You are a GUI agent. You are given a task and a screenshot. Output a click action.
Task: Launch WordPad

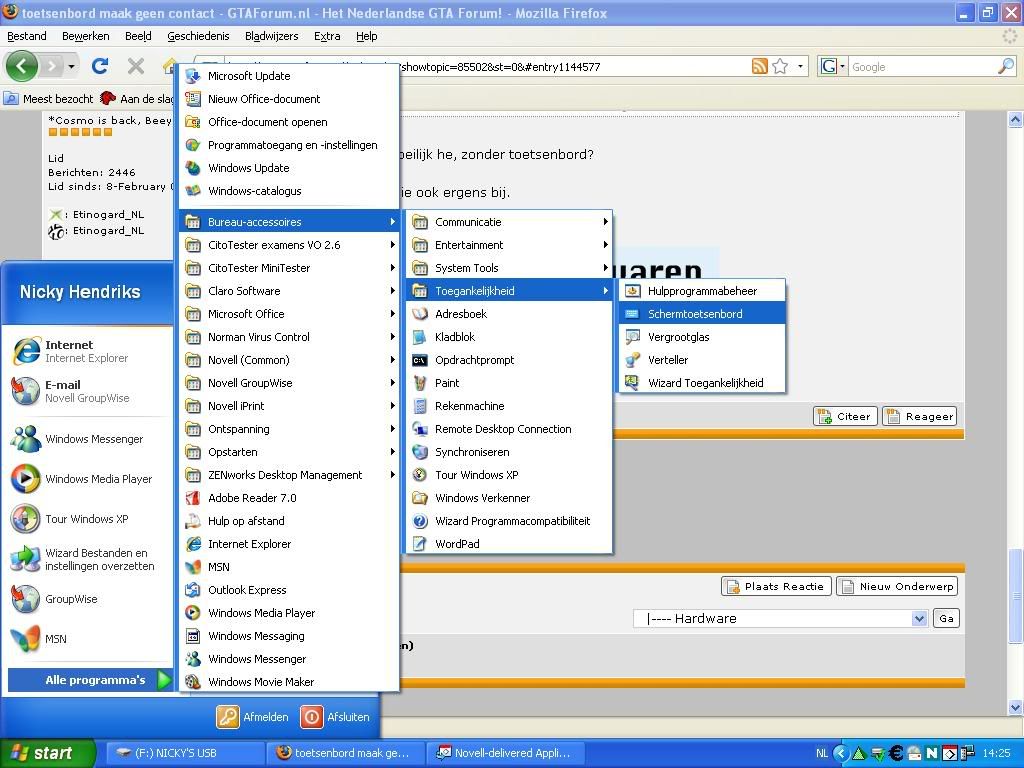(x=509, y=543)
